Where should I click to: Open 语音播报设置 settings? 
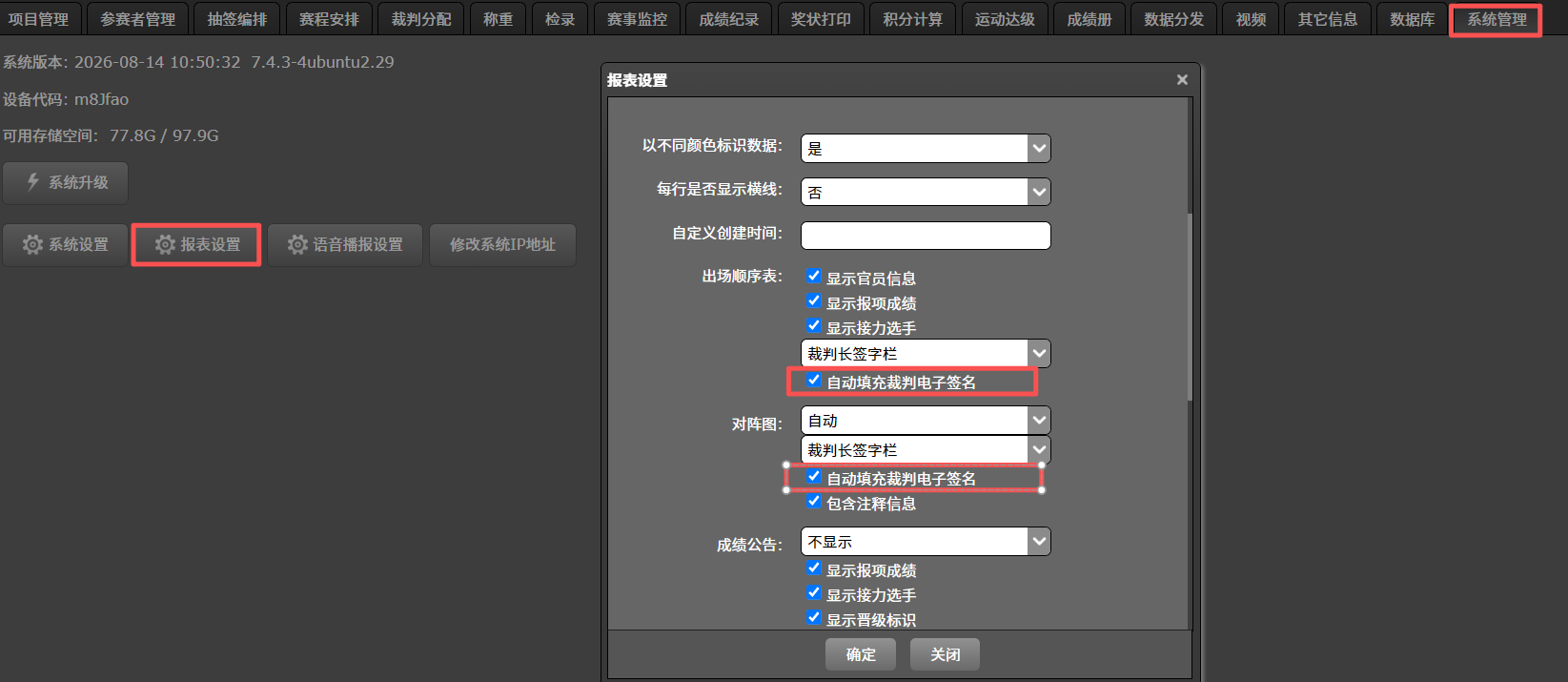[x=345, y=245]
